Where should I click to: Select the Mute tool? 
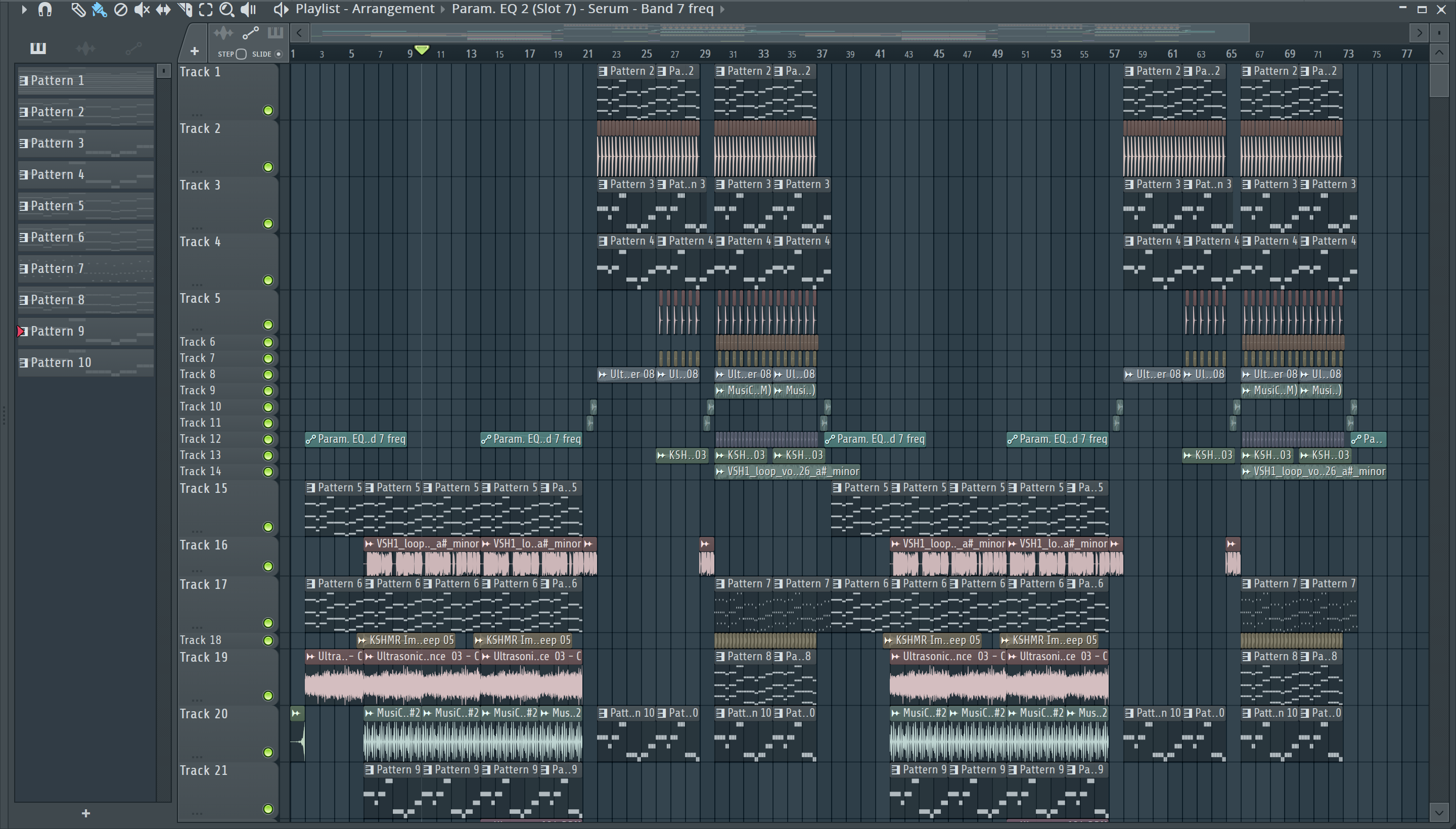coord(142,9)
